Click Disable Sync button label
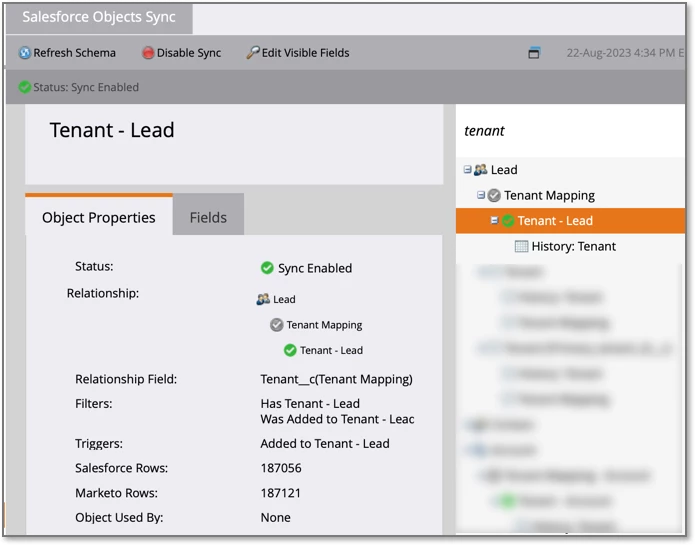This screenshot has width=695, height=545. [189, 53]
